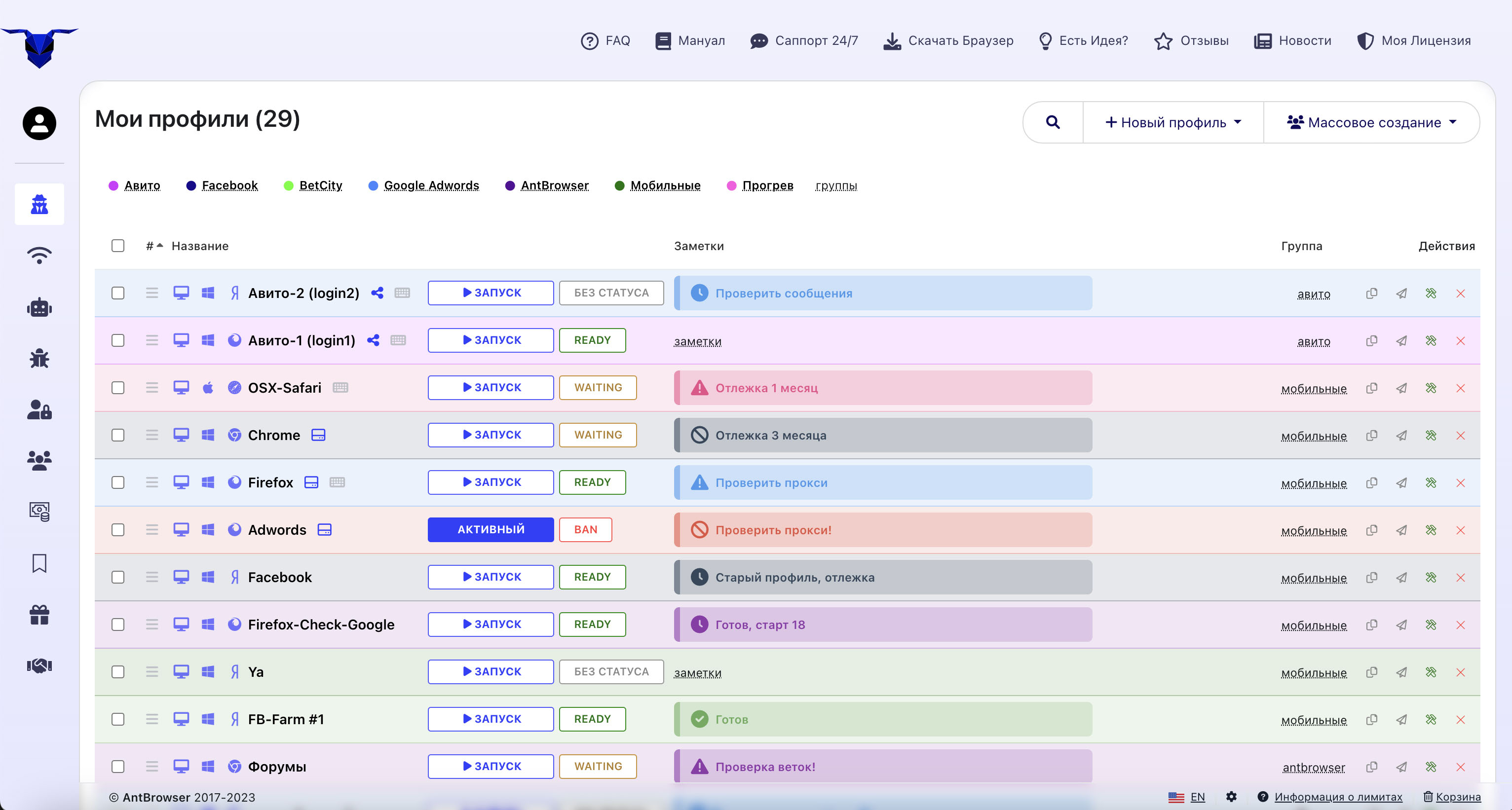Screen dimensions: 1512x810
Task: Open the proxy Wi-Fi icon in sidebar
Action: pos(39,256)
